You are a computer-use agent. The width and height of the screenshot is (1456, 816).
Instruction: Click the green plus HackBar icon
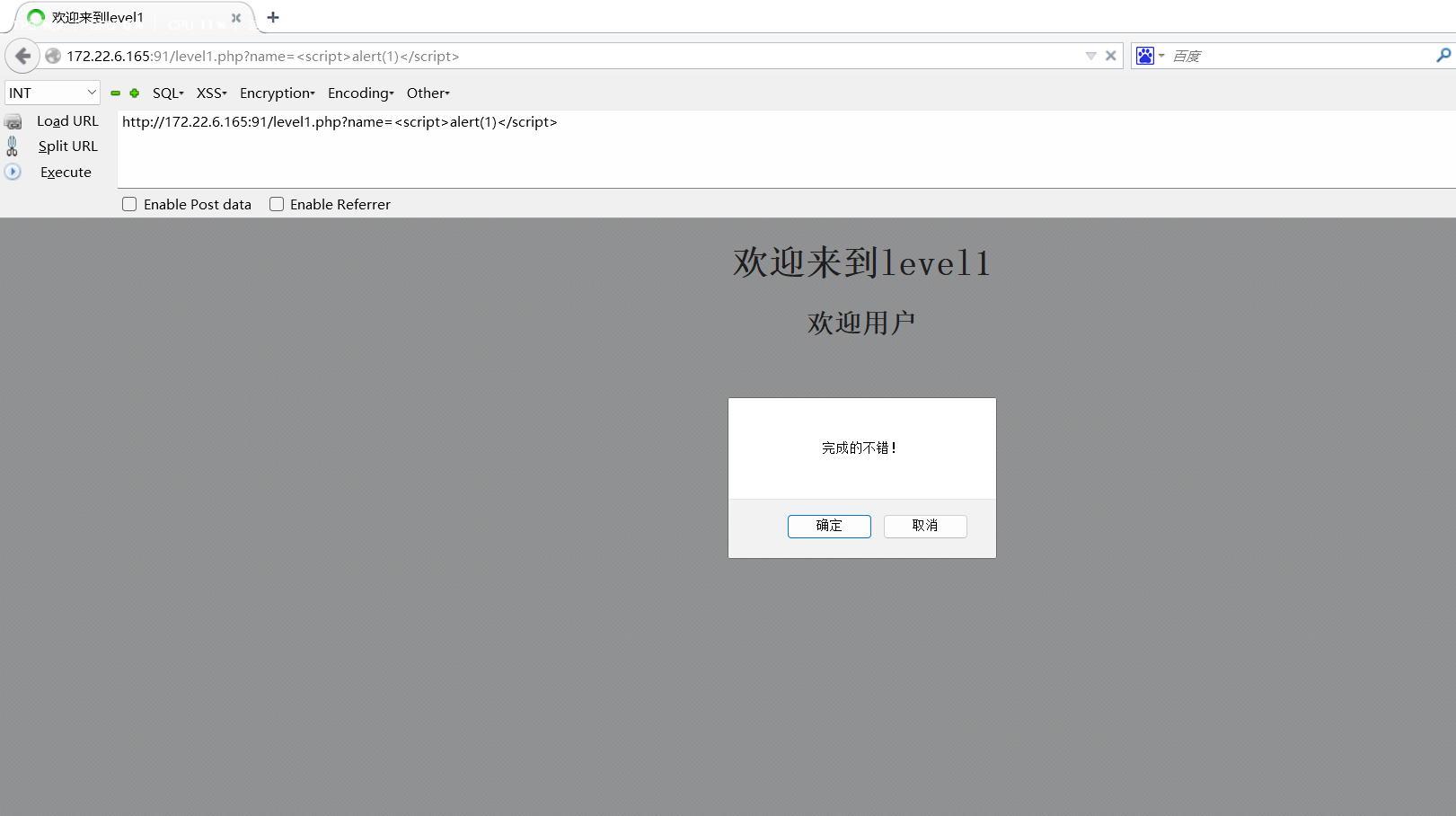click(x=135, y=93)
